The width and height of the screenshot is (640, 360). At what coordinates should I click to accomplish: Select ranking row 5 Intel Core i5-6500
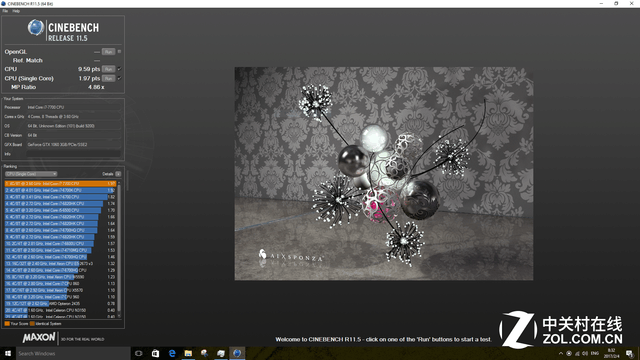click(x=60, y=210)
